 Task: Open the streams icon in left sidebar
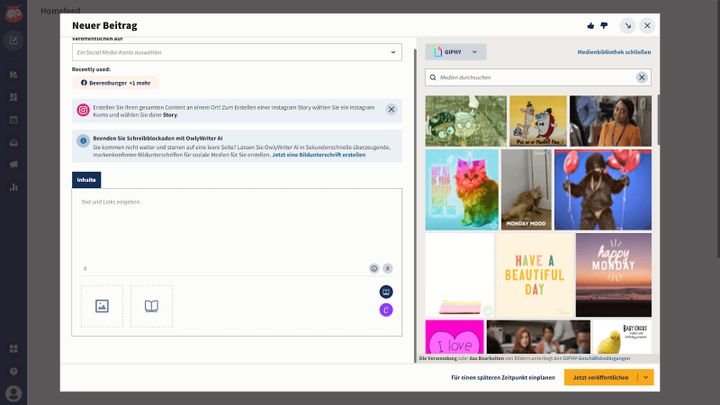(13, 74)
